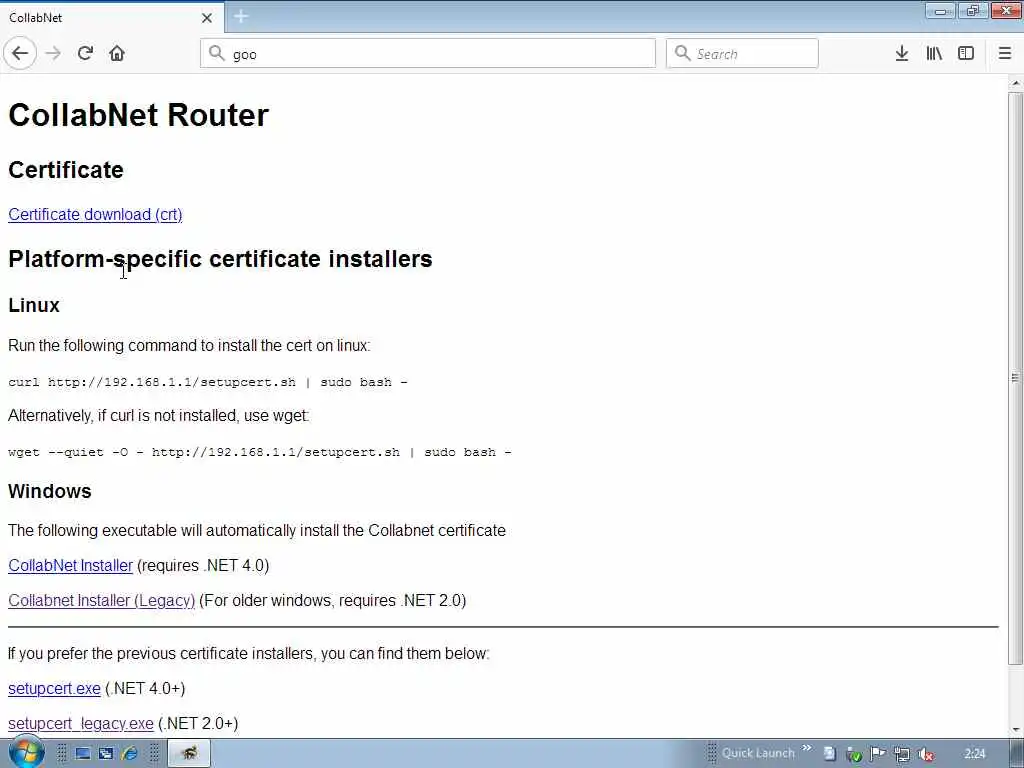The height and width of the screenshot is (768, 1024).
Task: Click the CollabNet Router heading
Action: click(138, 115)
